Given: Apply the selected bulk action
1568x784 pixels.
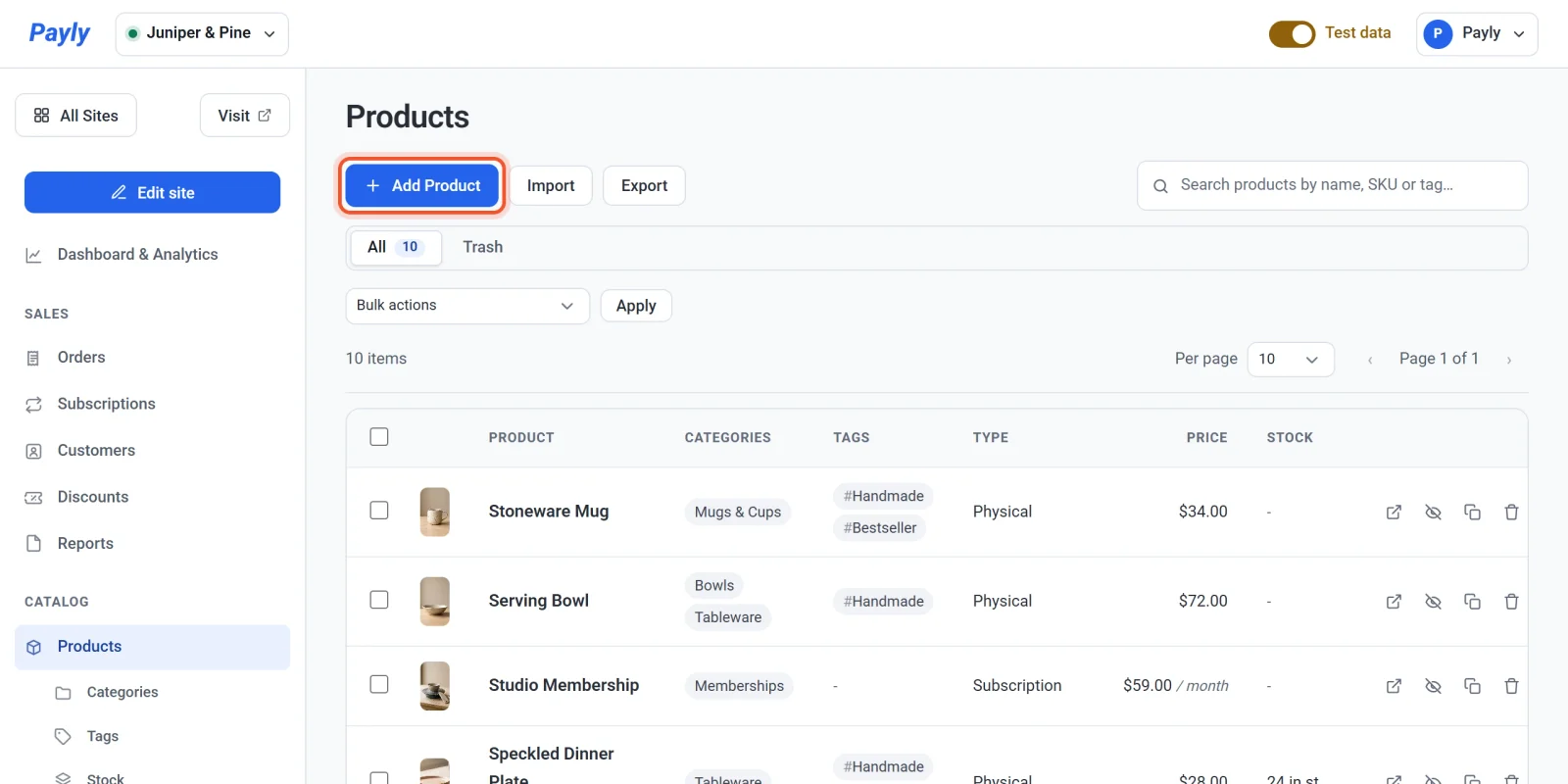Looking at the screenshot, I should point(636,306).
